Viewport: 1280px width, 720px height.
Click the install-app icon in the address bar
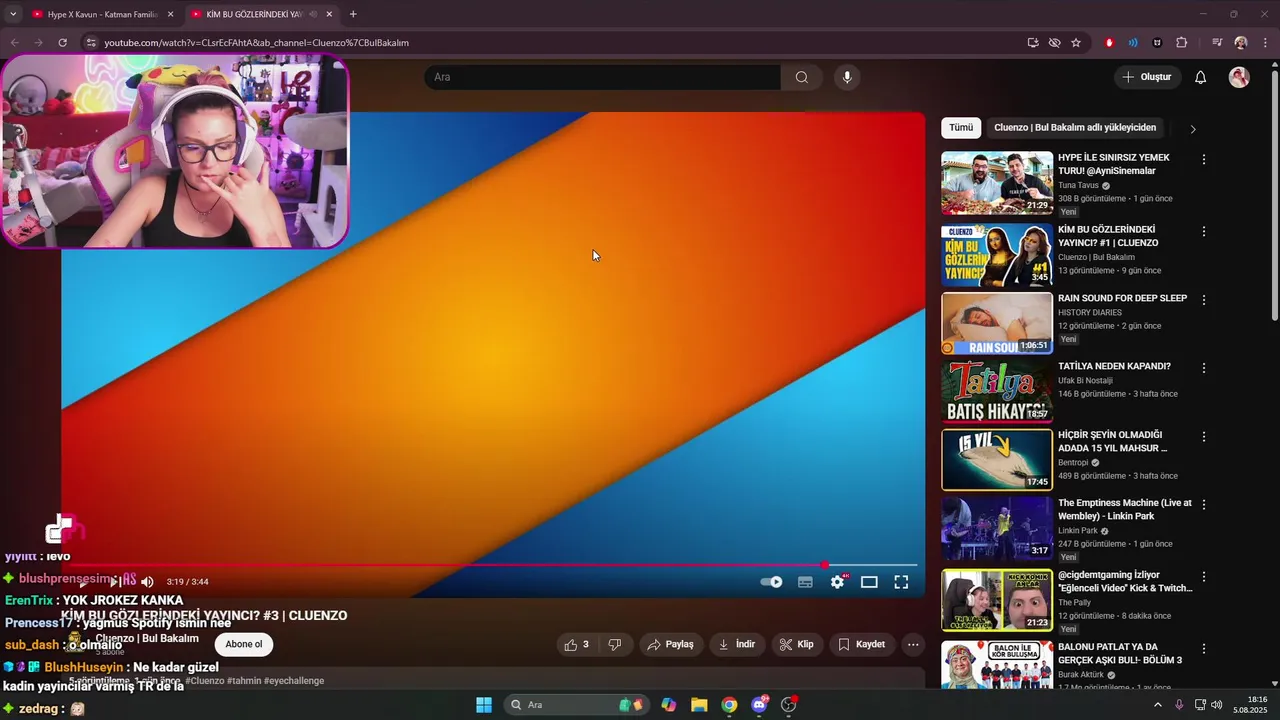click(x=1033, y=43)
